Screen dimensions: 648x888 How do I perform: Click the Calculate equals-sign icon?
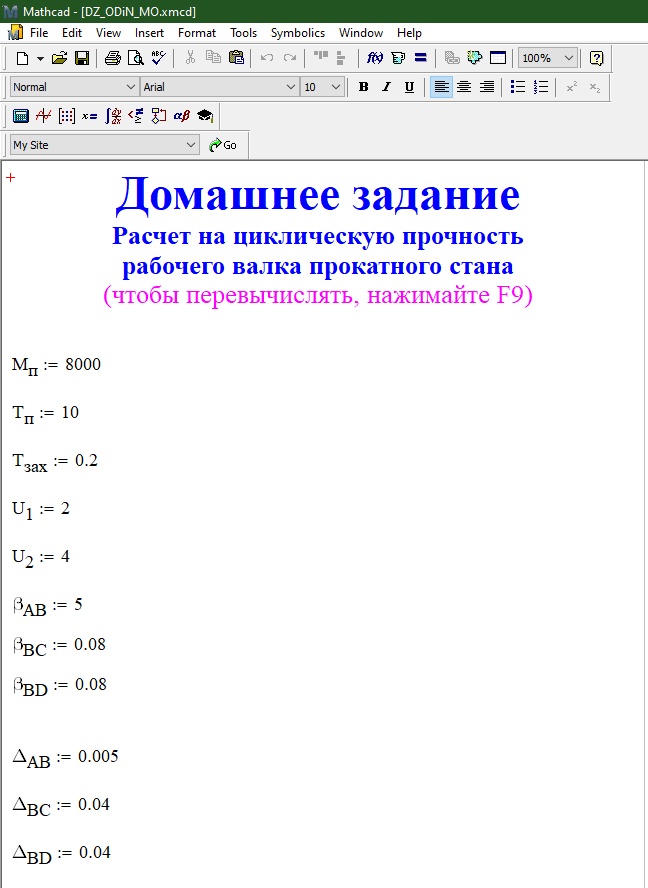[x=420, y=58]
